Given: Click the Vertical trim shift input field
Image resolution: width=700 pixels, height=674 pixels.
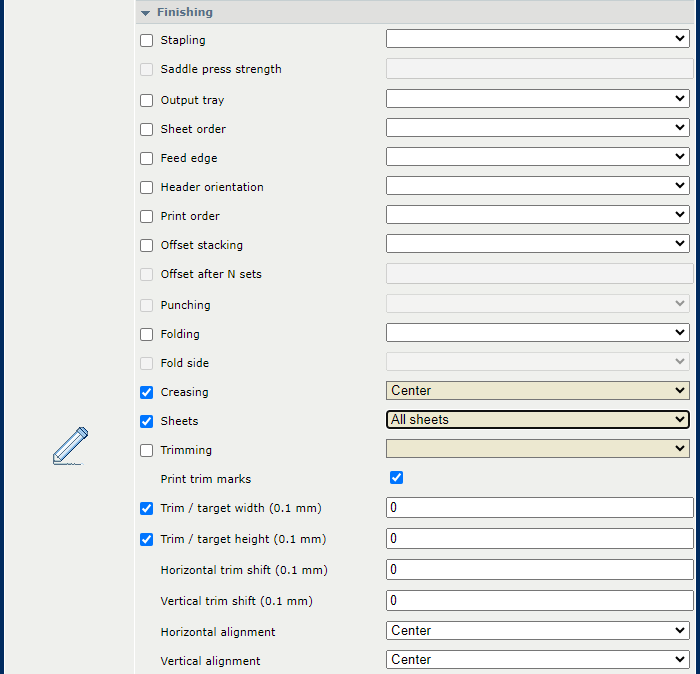Looking at the screenshot, I should [539, 601].
